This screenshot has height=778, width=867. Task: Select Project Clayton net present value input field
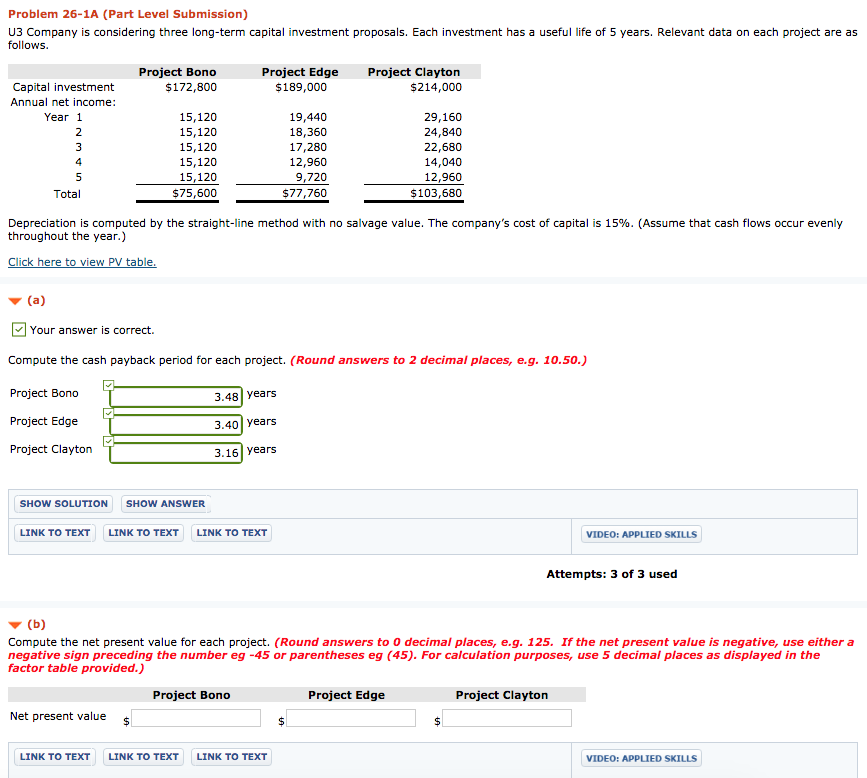click(506, 717)
